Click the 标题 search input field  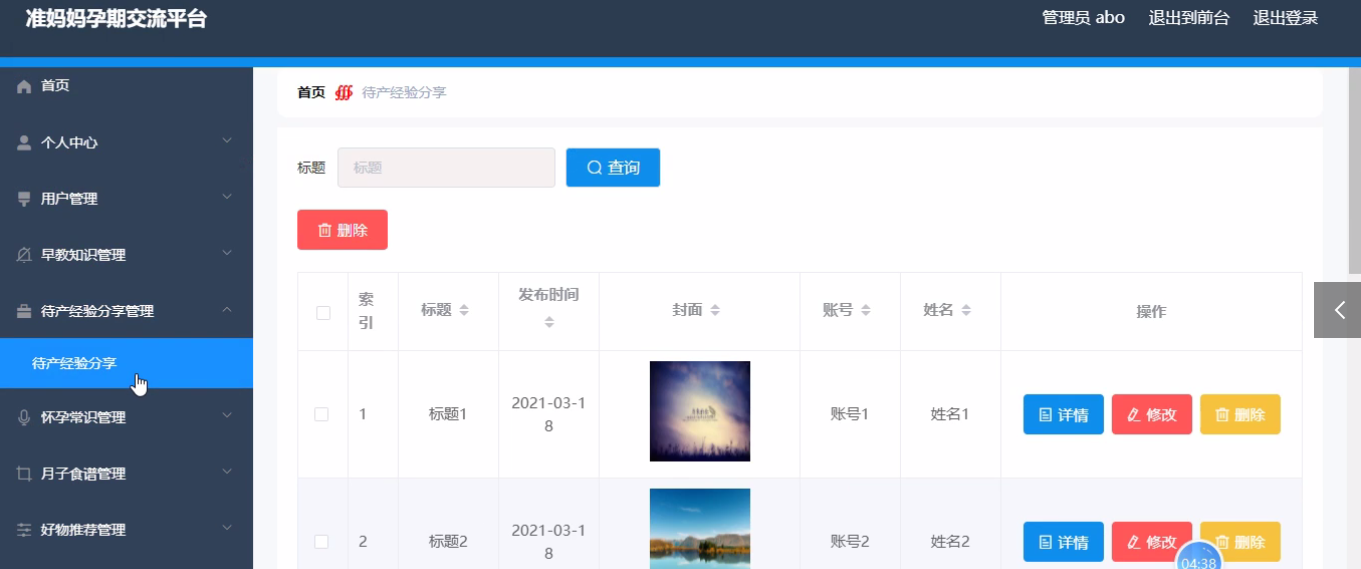pos(446,168)
